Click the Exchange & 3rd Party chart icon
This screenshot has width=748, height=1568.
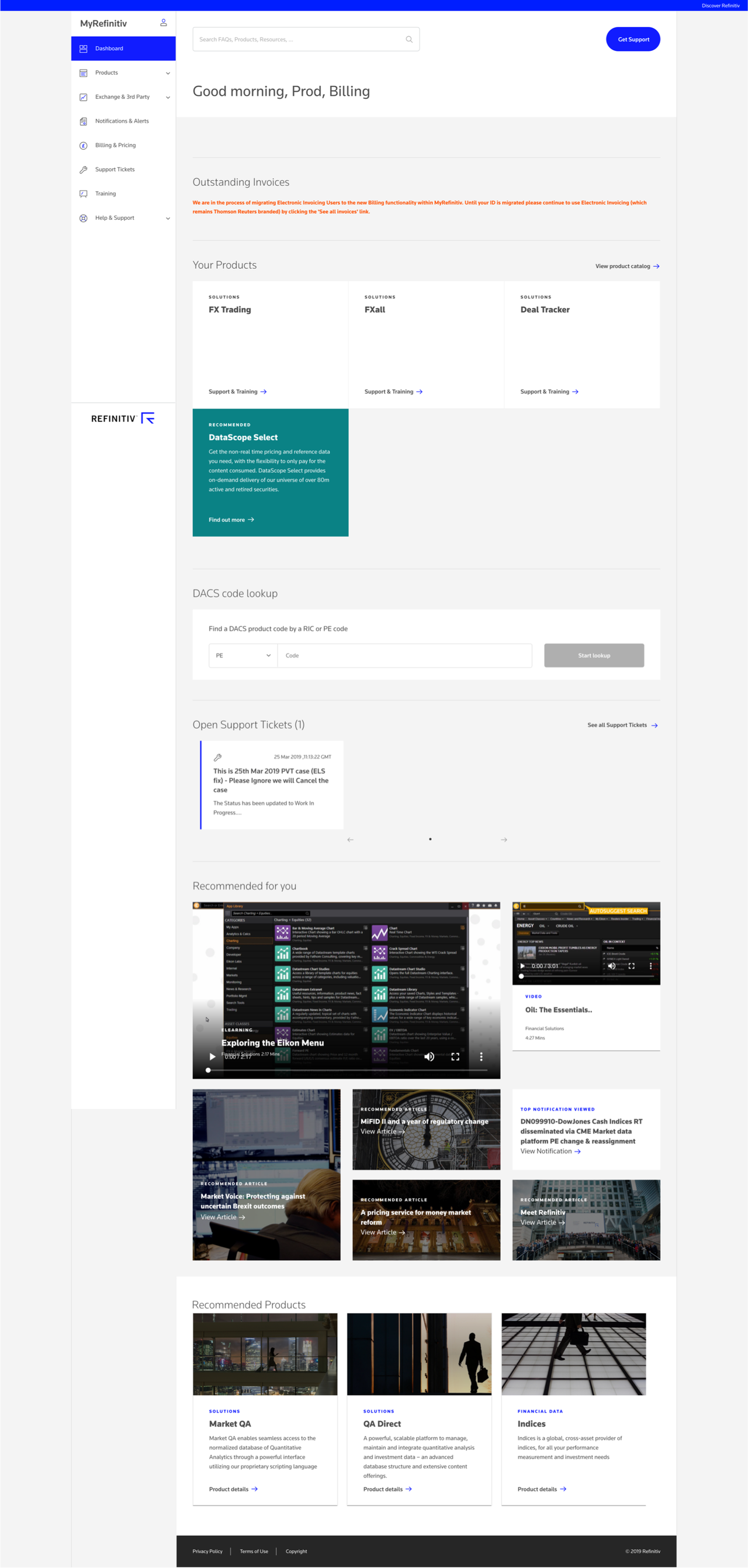click(84, 98)
